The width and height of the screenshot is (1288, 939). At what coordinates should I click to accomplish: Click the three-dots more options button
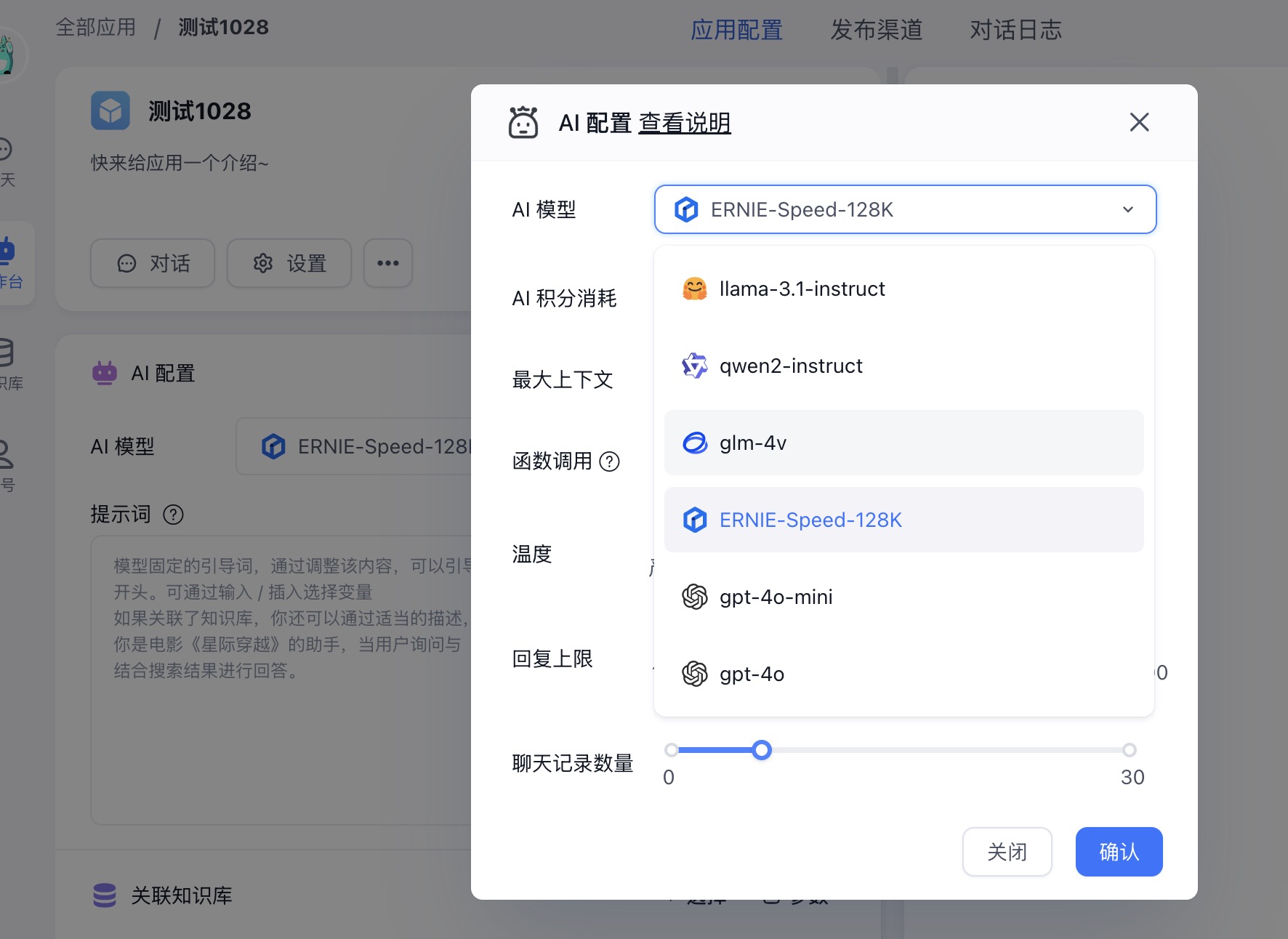tap(388, 263)
